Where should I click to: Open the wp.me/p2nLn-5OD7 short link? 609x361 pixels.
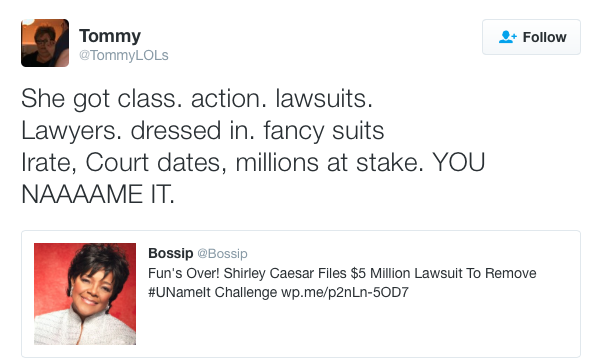(x=345, y=292)
